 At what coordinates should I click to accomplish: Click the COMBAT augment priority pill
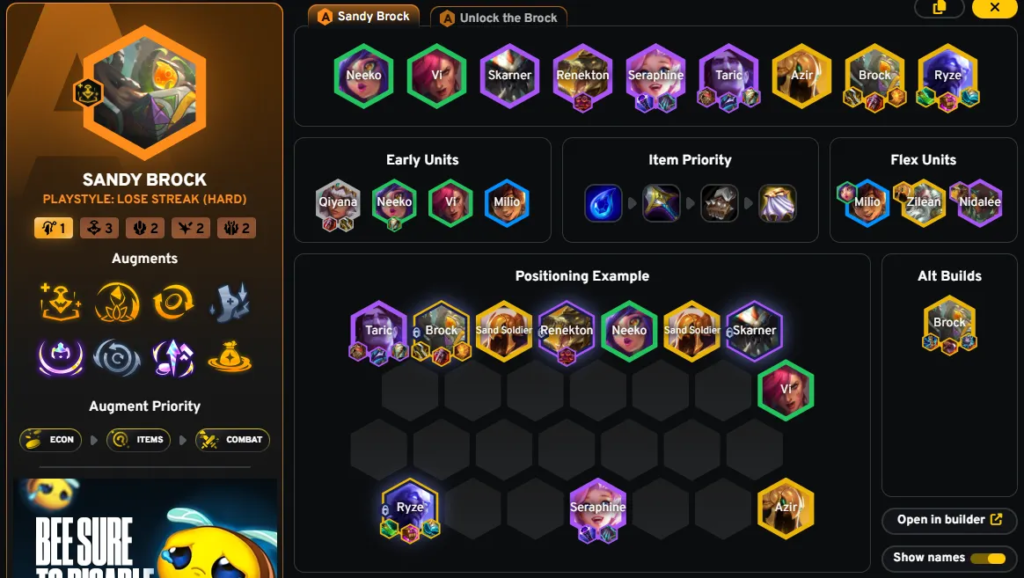pos(232,440)
